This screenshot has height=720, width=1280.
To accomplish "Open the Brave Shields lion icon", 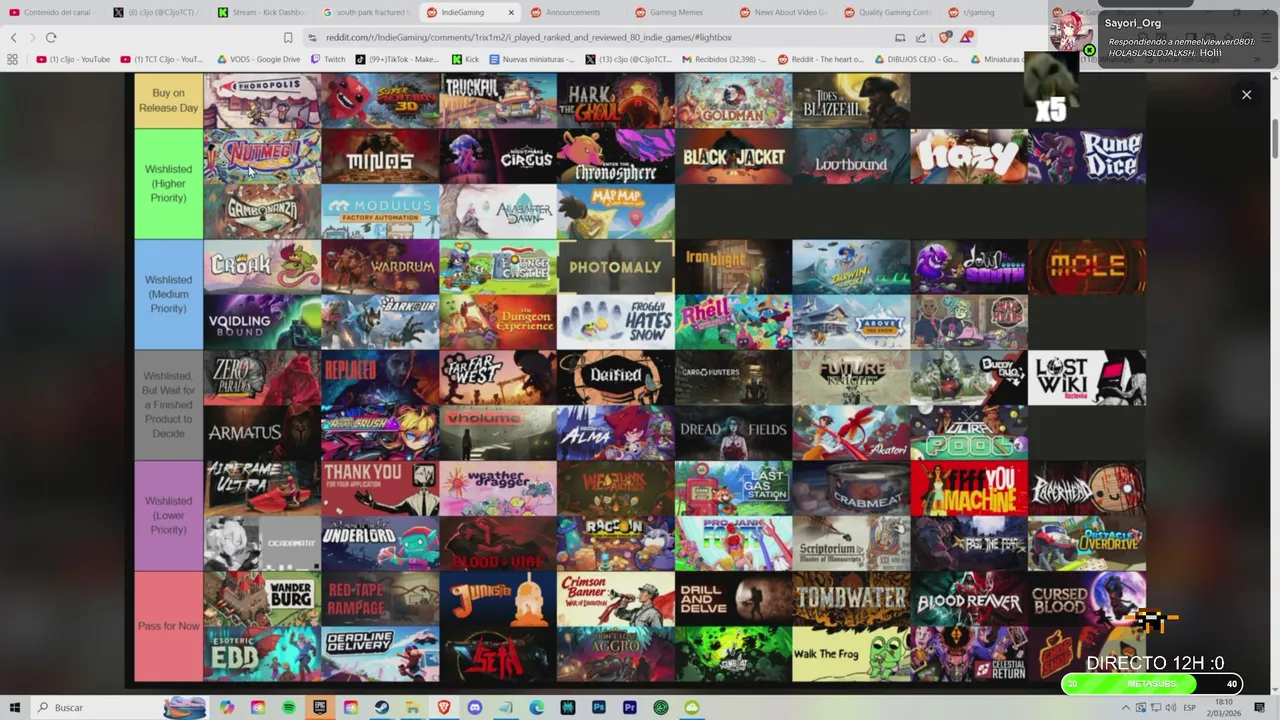I will tap(945, 37).
